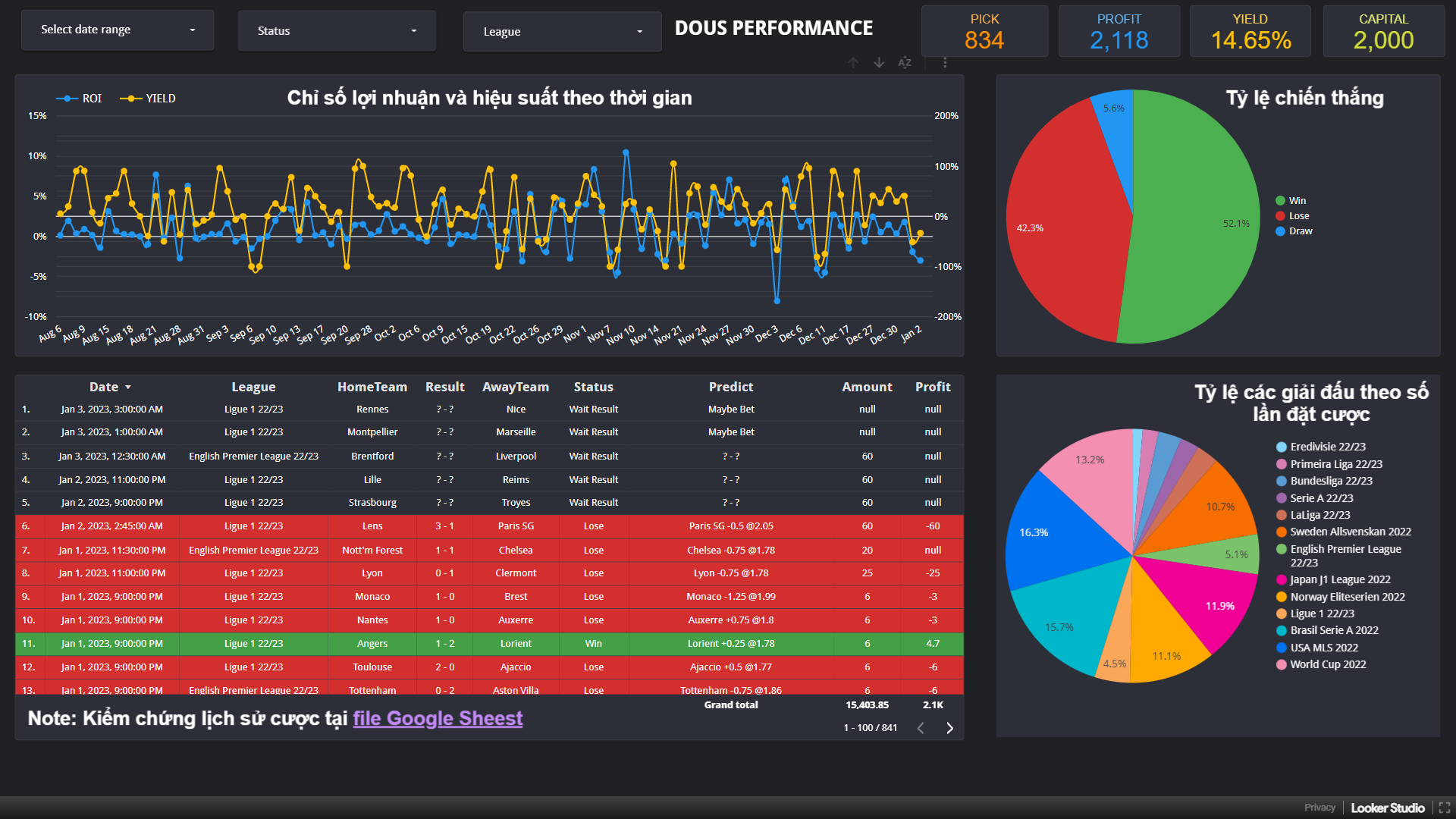Screen dimensions: 1456x819
Task: Click the AZ sort icon
Action: 905,63
